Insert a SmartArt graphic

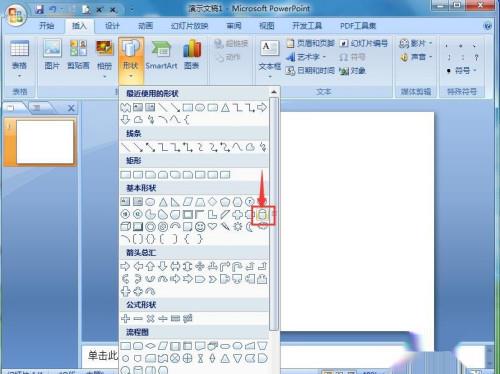[x=161, y=55]
